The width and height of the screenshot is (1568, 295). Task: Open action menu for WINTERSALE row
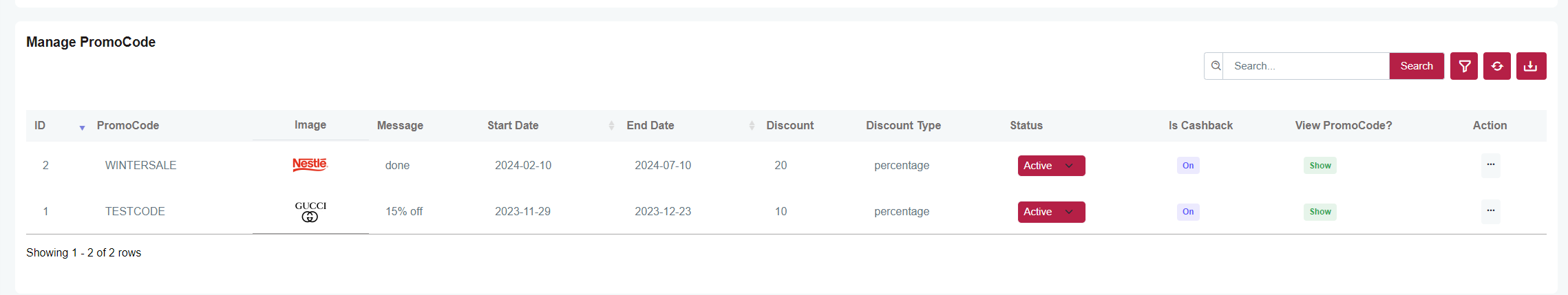click(x=1490, y=165)
